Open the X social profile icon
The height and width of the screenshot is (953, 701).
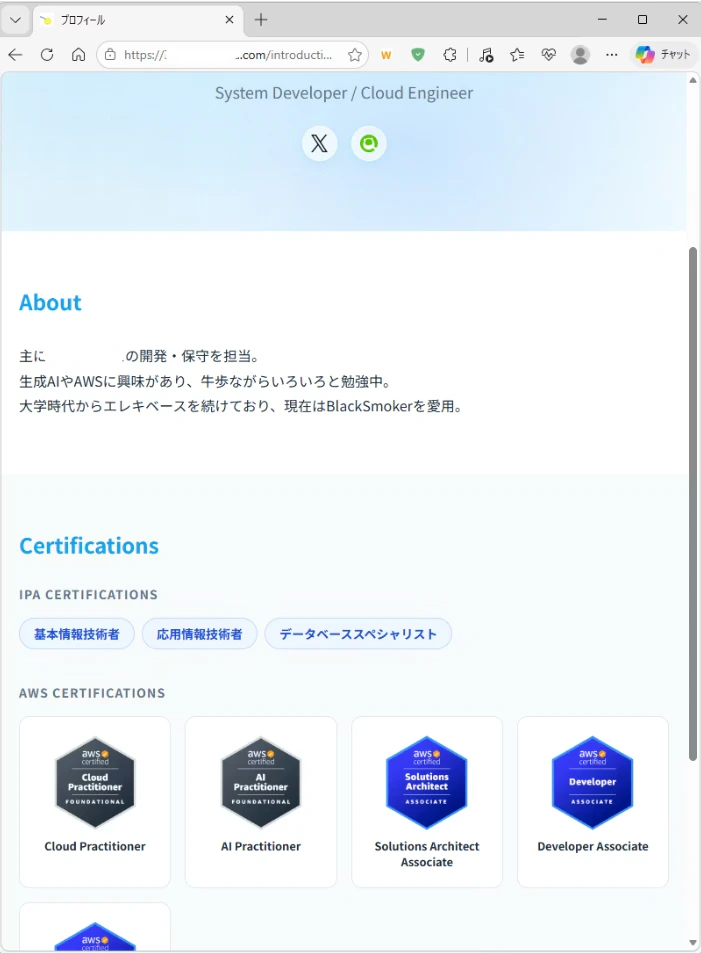point(319,143)
